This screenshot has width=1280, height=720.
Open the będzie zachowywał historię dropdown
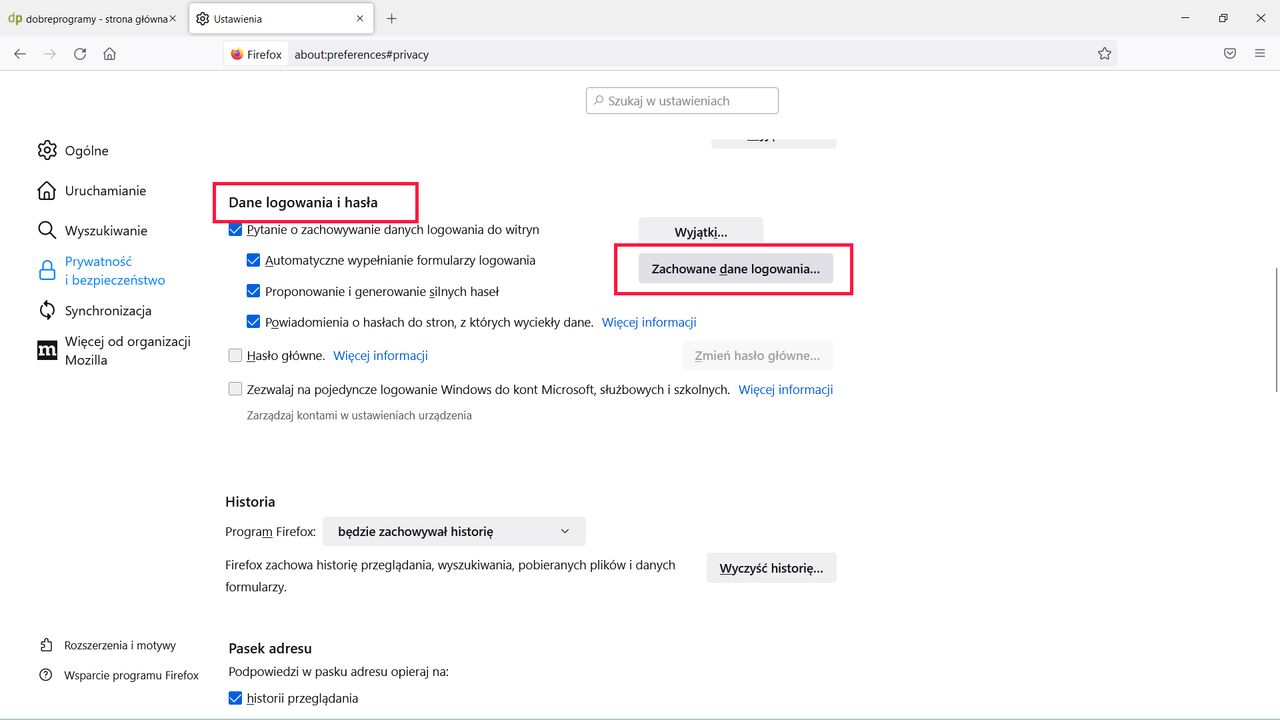click(x=453, y=531)
